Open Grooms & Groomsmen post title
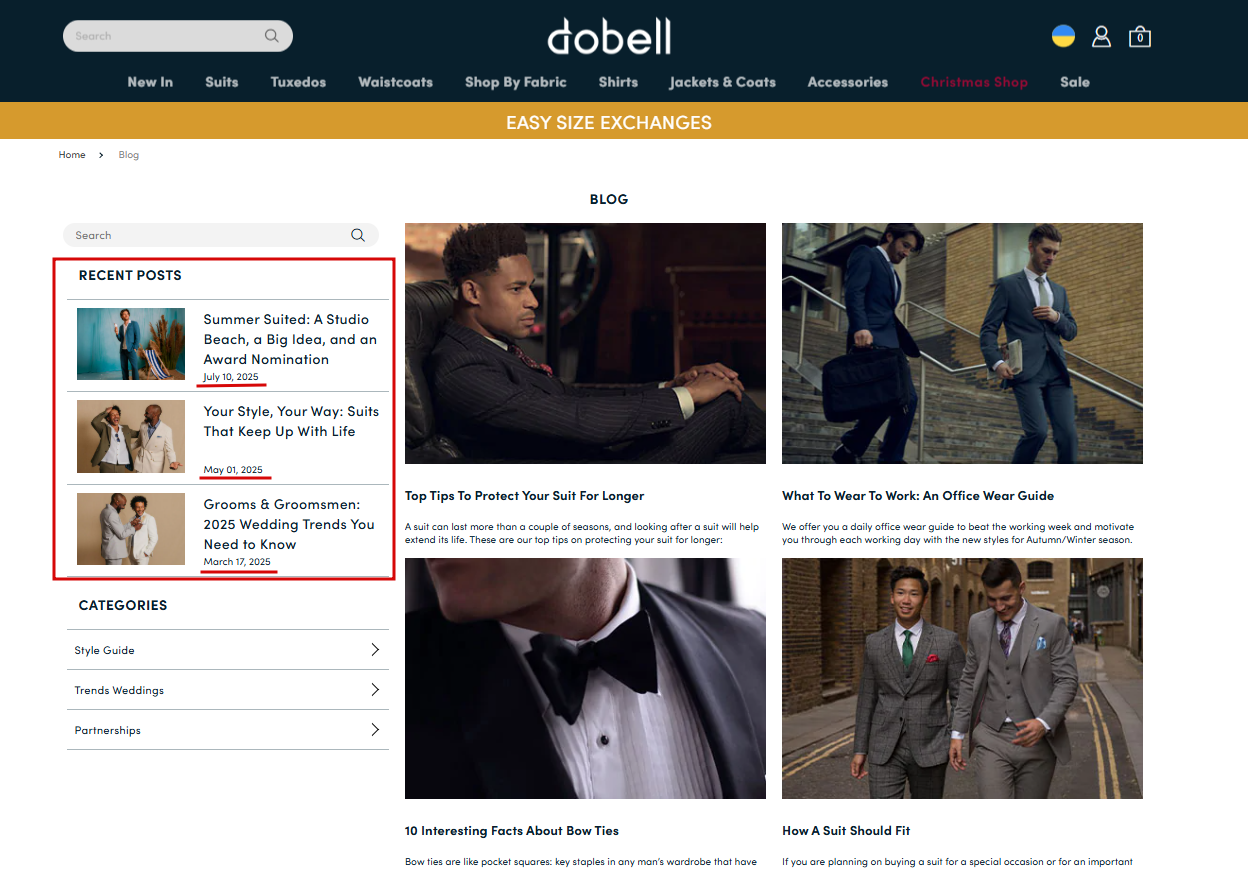1248x869 pixels. point(289,524)
